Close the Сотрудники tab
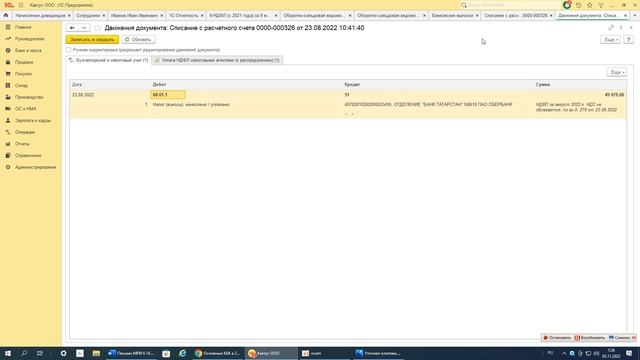640x360 pixels. 103,16
